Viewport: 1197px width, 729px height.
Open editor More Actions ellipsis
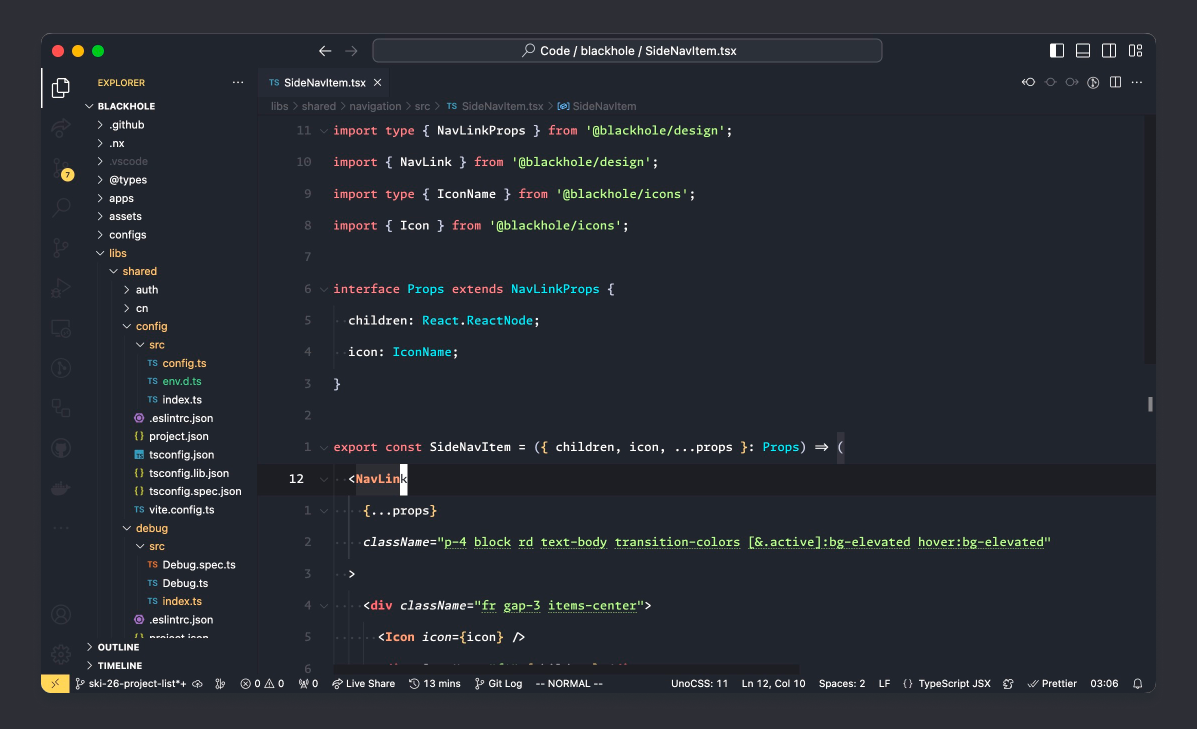point(1137,82)
